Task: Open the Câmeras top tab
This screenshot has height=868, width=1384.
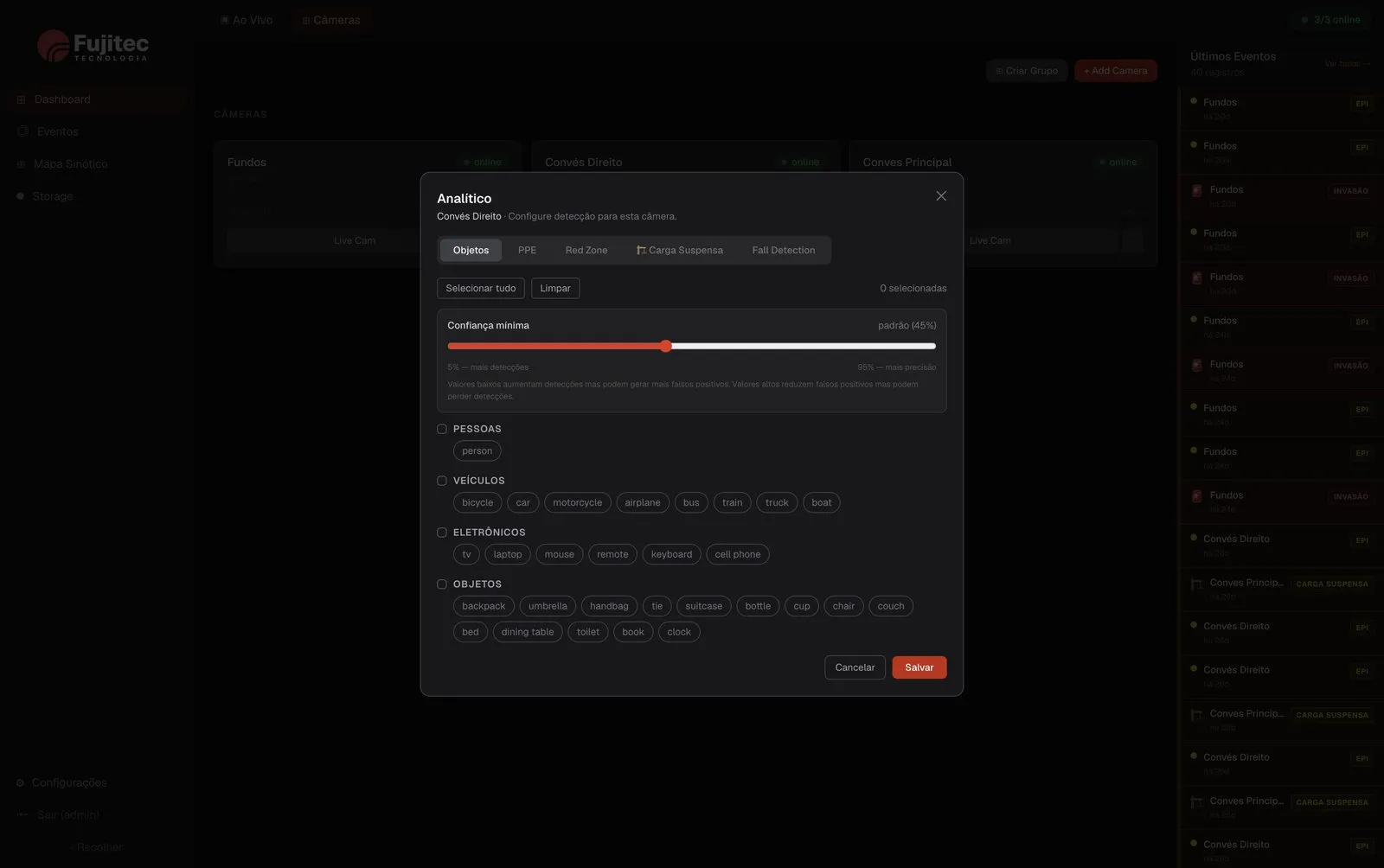Action: click(331, 20)
